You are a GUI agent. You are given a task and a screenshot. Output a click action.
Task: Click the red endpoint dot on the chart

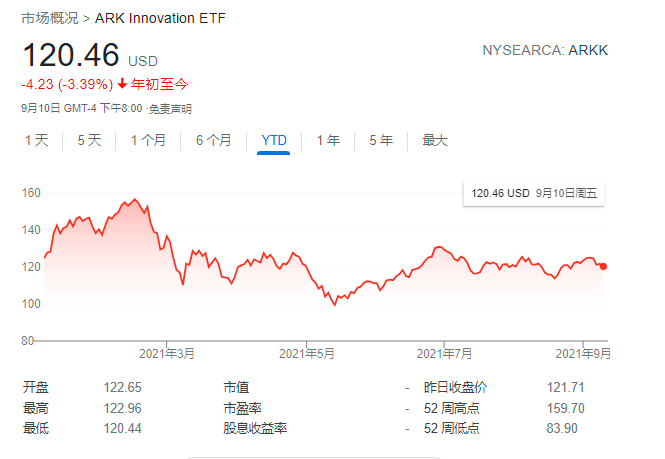[x=603, y=266]
